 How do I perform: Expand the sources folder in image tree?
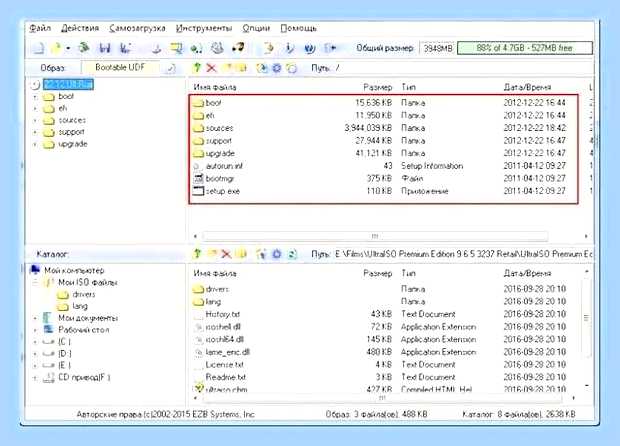point(35,120)
